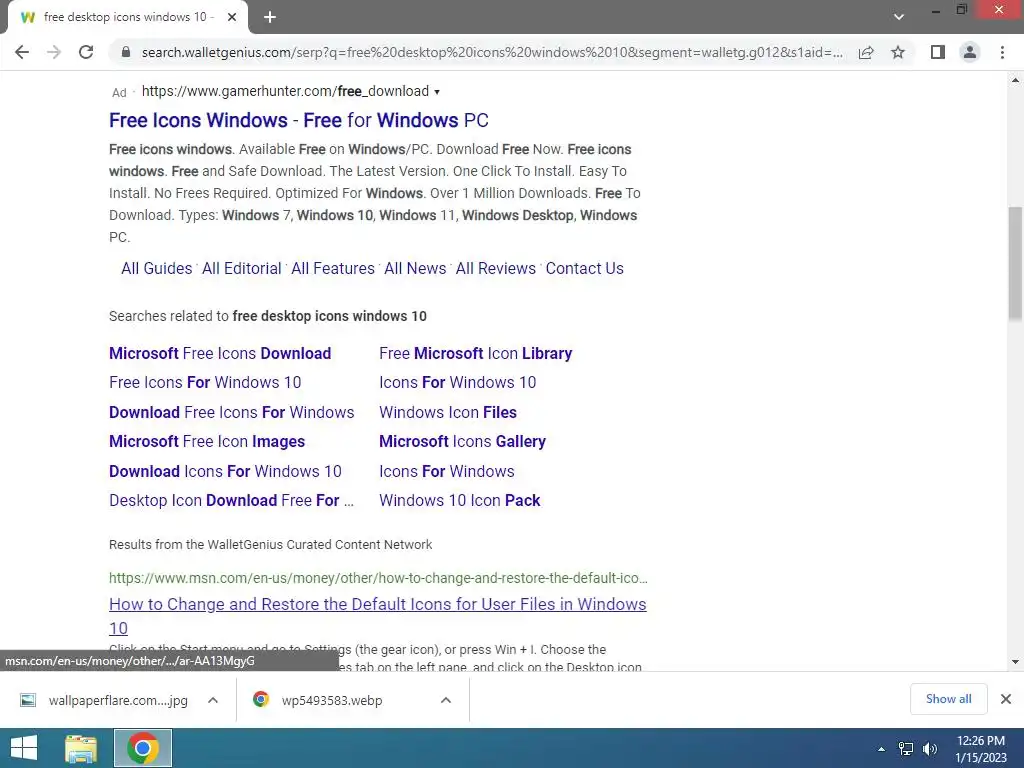This screenshot has width=1024, height=768.
Task: Click the address bar URL
Action: [491, 52]
